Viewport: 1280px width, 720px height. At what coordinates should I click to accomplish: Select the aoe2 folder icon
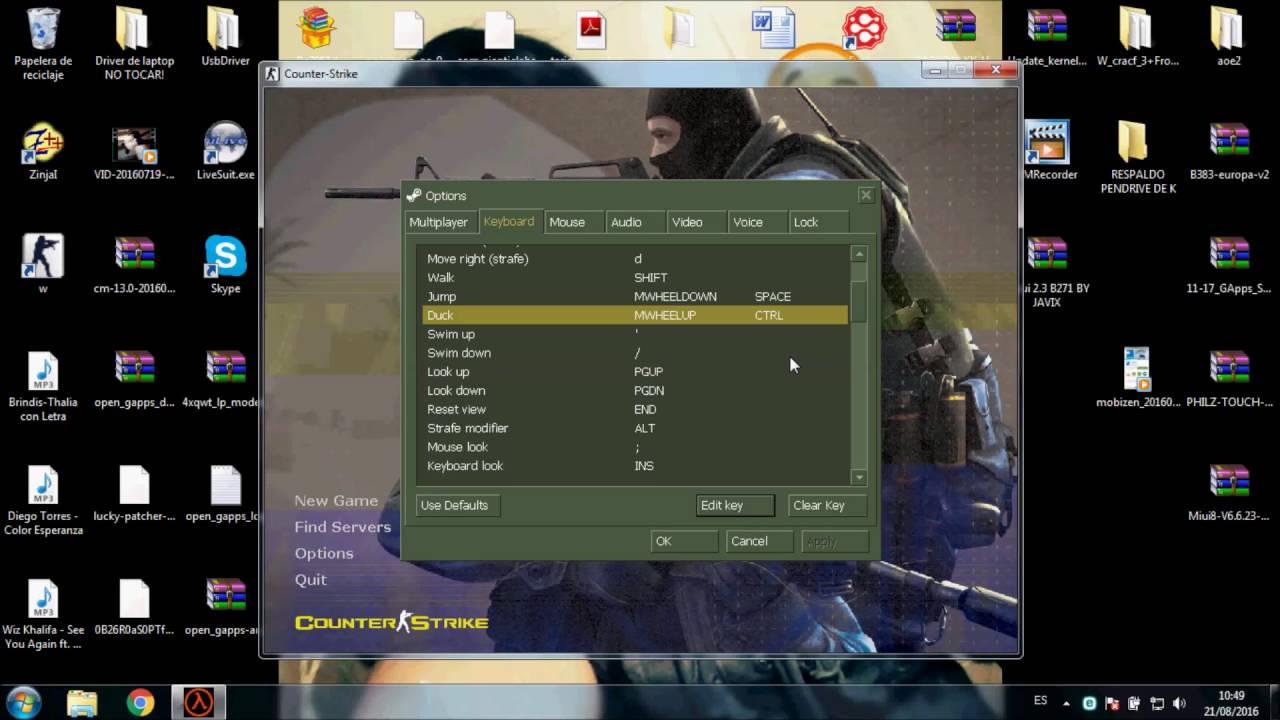click(x=1228, y=30)
